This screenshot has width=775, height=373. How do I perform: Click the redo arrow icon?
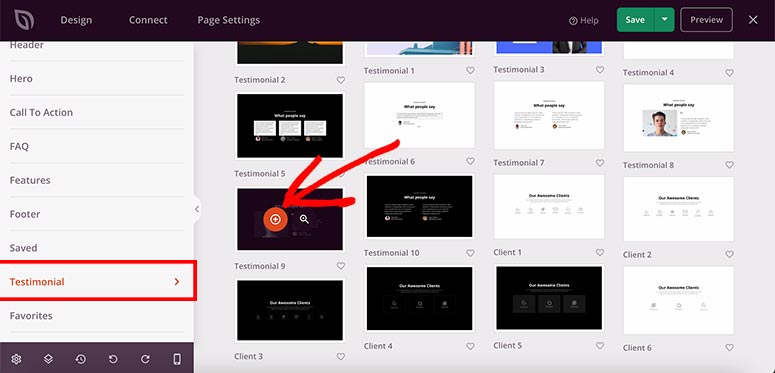point(145,359)
